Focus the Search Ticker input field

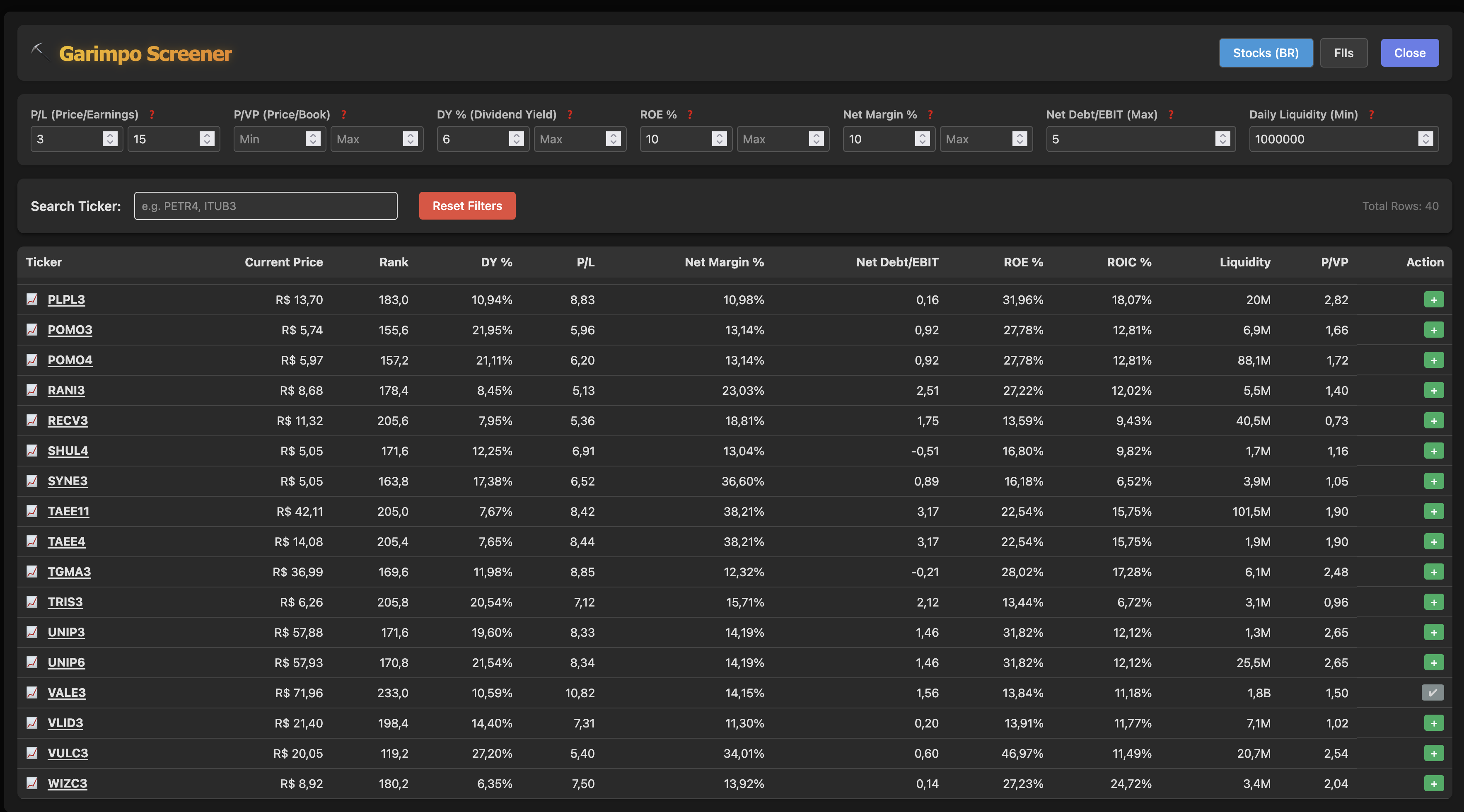point(266,206)
